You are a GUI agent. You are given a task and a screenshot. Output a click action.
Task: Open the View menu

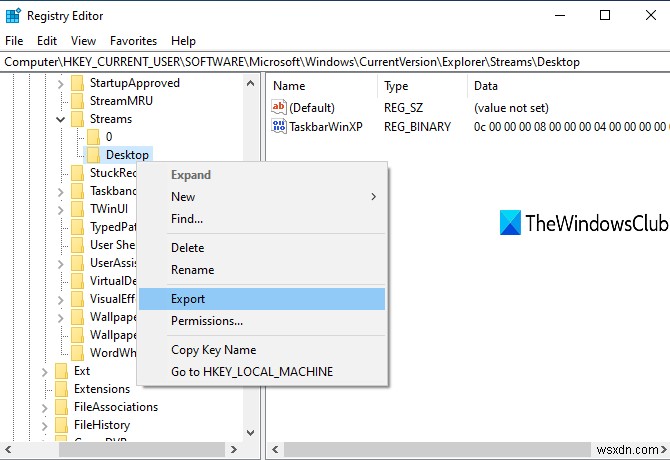[83, 41]
